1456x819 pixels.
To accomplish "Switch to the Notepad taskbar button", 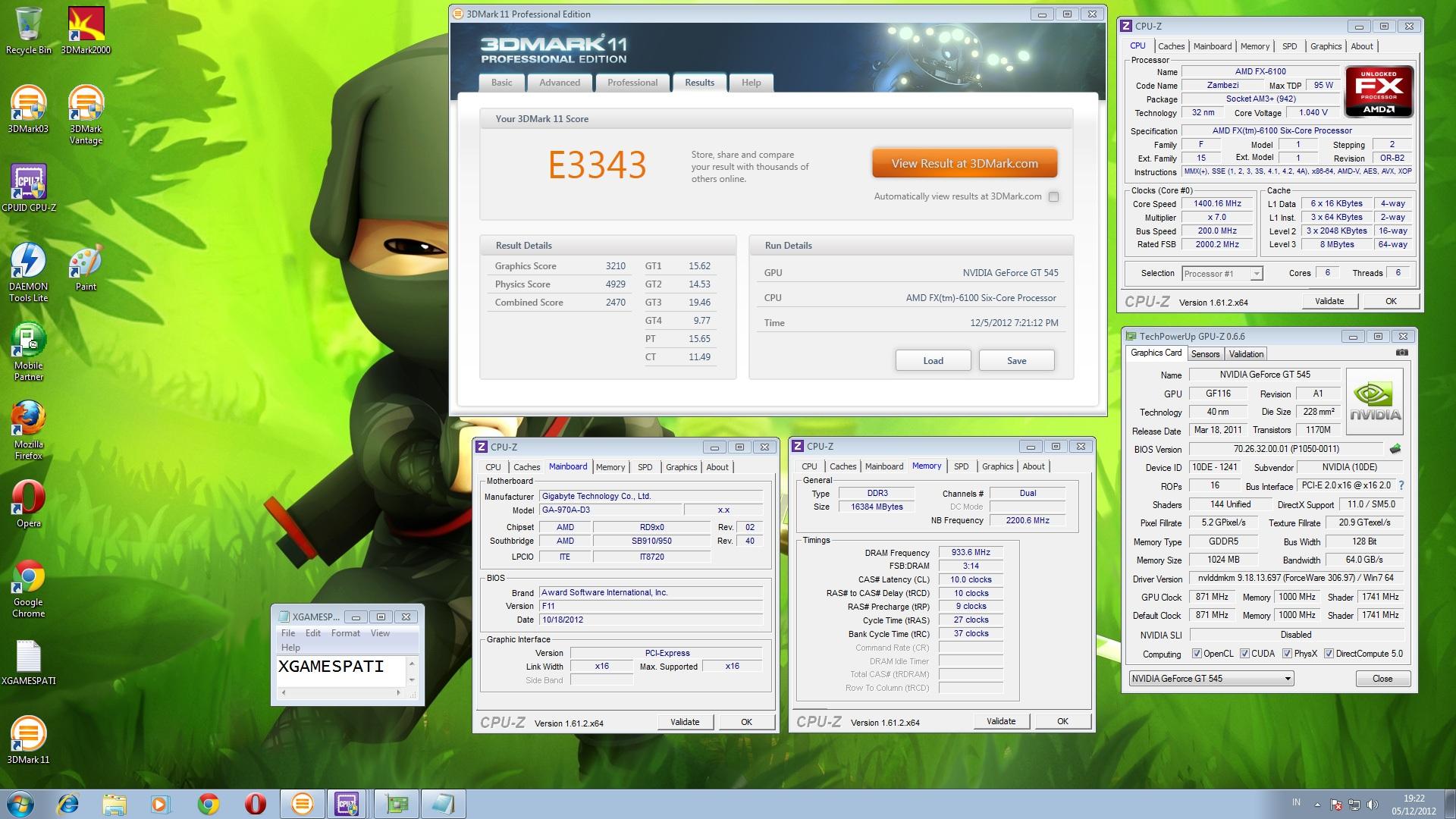I will pyautogui.click(x=443, y=803).
